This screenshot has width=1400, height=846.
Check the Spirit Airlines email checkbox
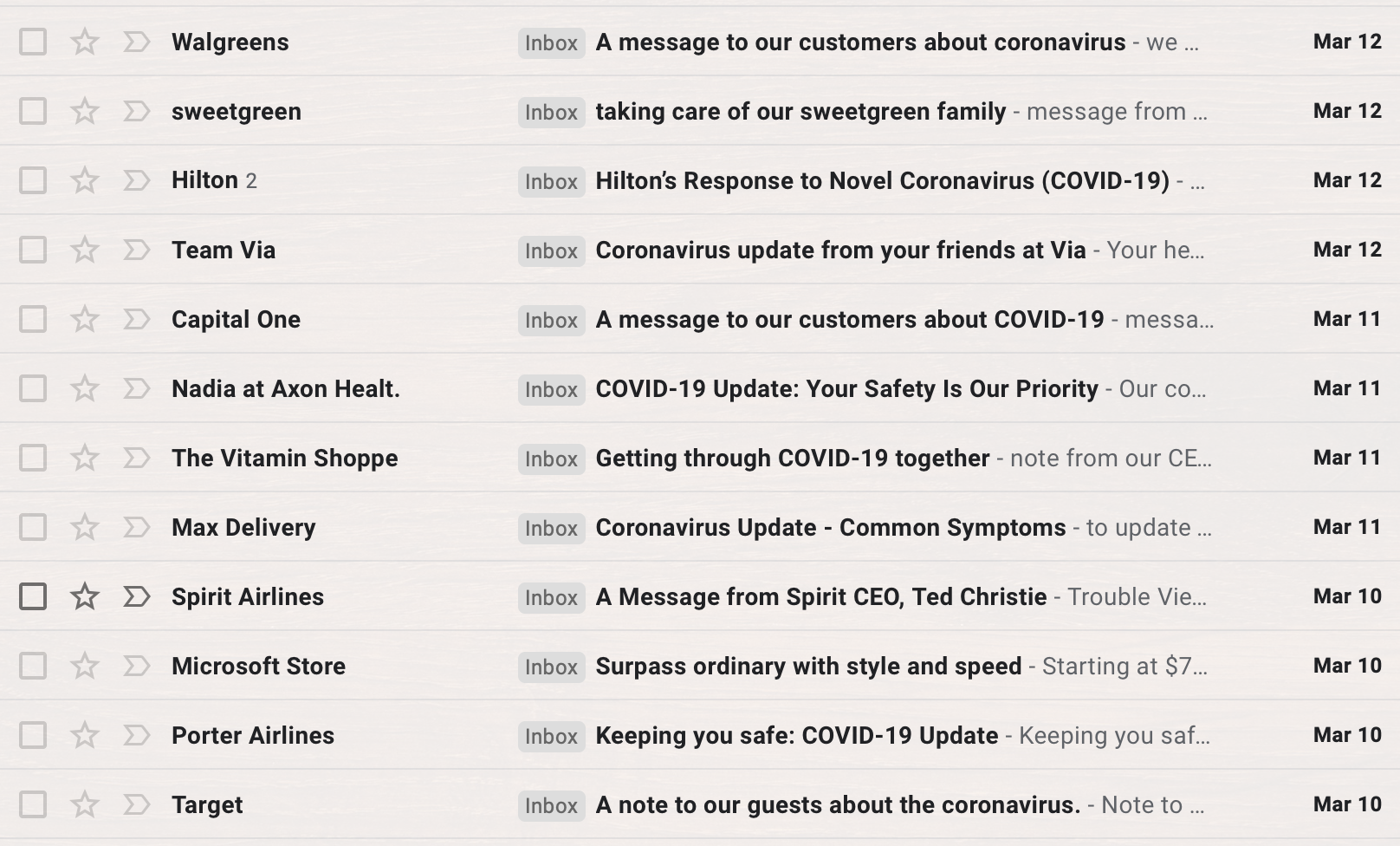point(33,596)
